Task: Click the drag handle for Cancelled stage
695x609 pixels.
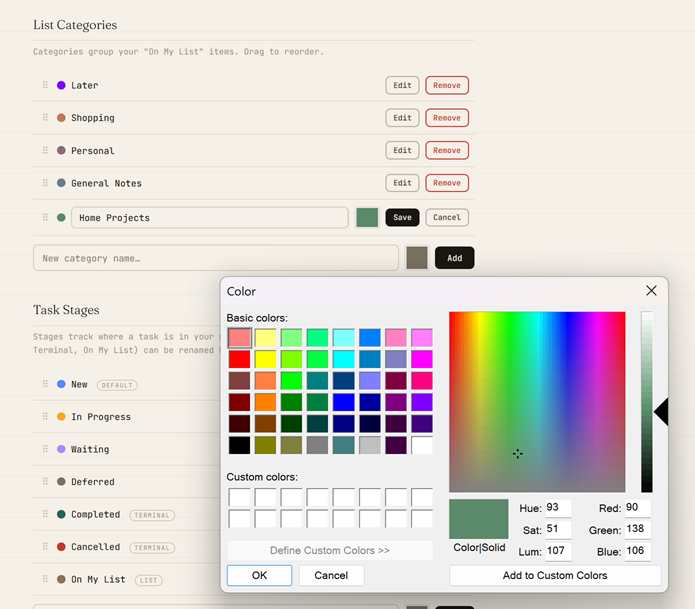Action: tap(45, 547)
